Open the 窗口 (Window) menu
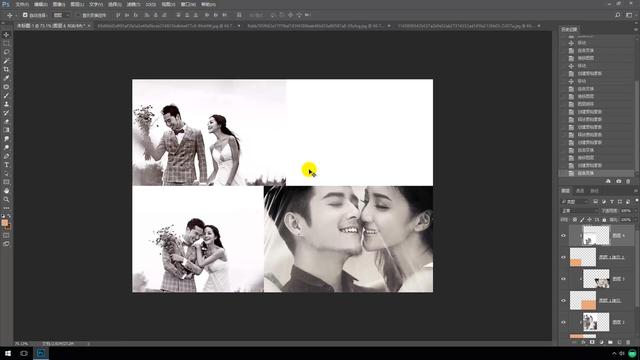Screen dimensions: 640x360 [x=188, y=4]
